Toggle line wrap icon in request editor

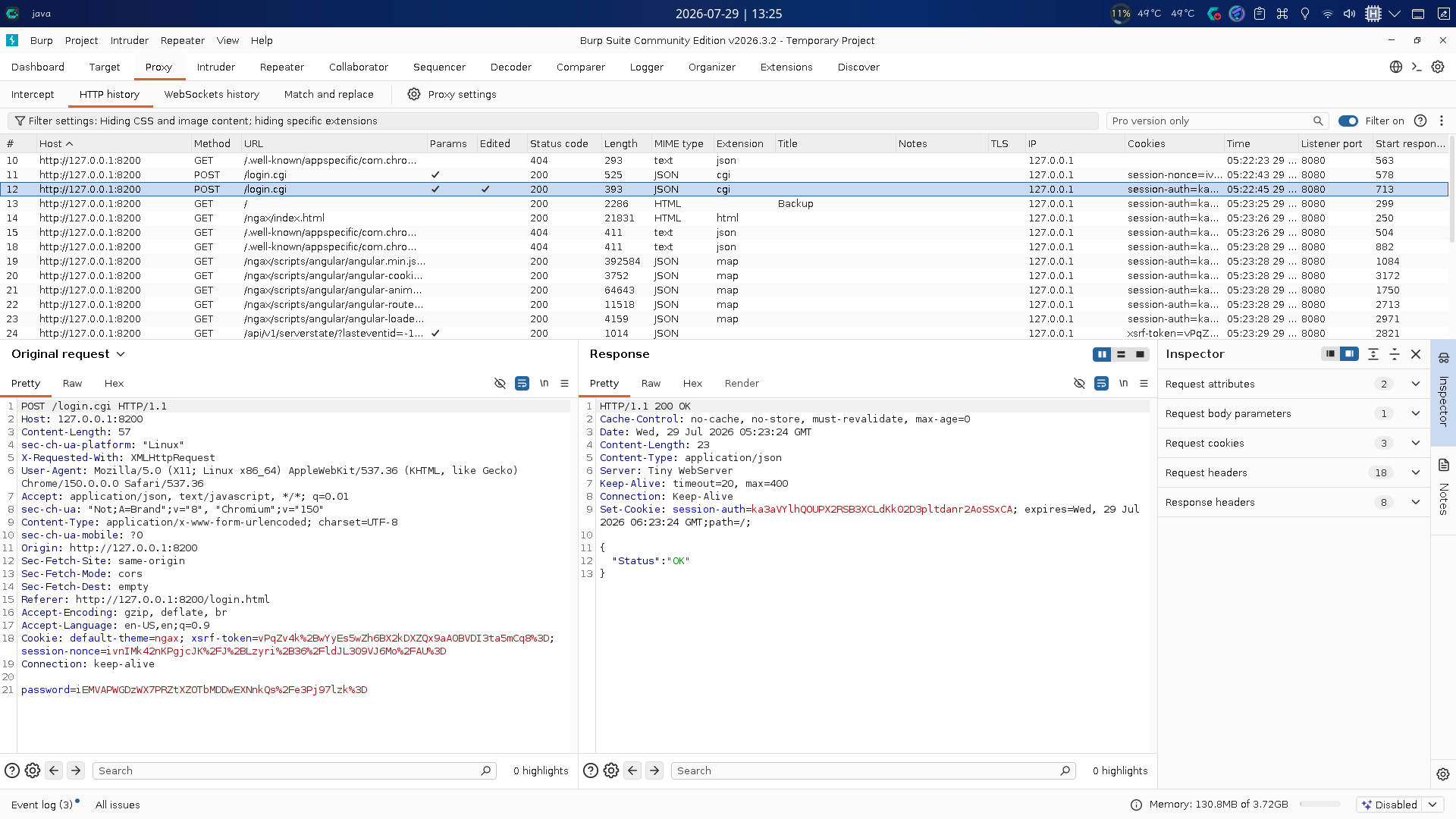point(522,384)
